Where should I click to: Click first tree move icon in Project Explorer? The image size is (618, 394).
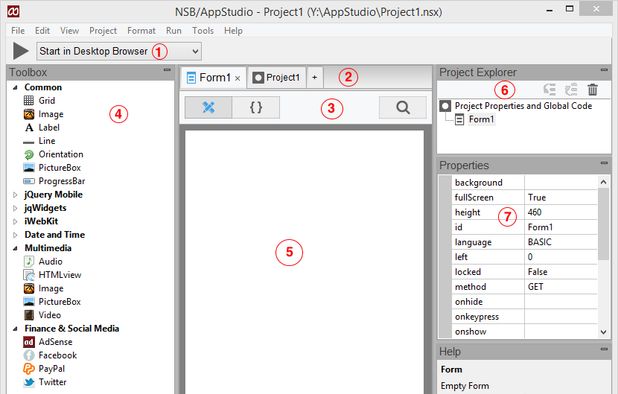(x=550, y=89)
